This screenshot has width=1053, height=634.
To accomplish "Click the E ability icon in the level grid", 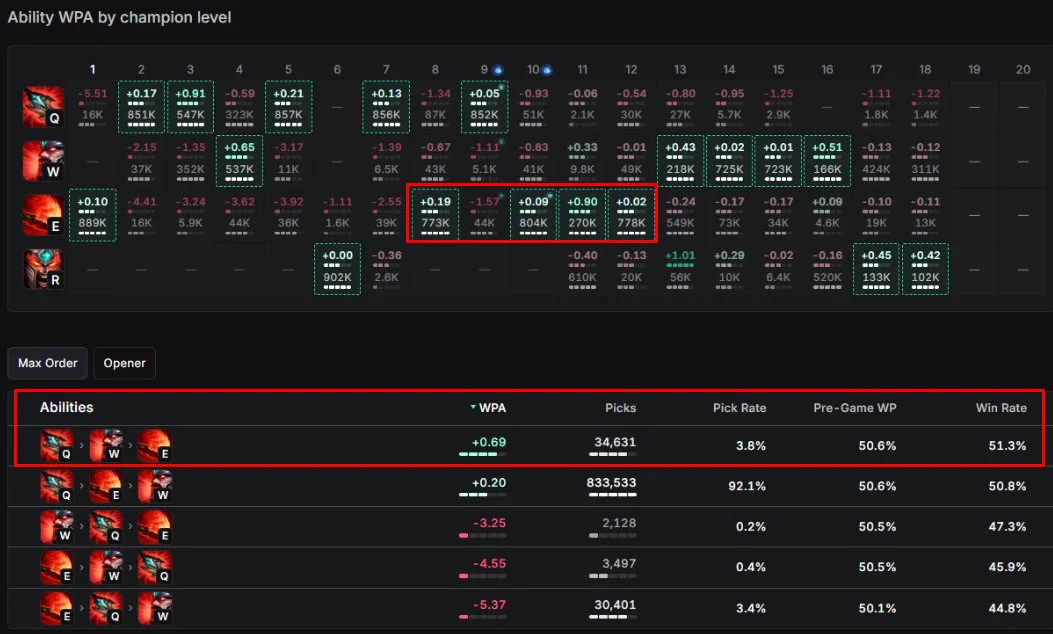I will [x=43, y=215].
